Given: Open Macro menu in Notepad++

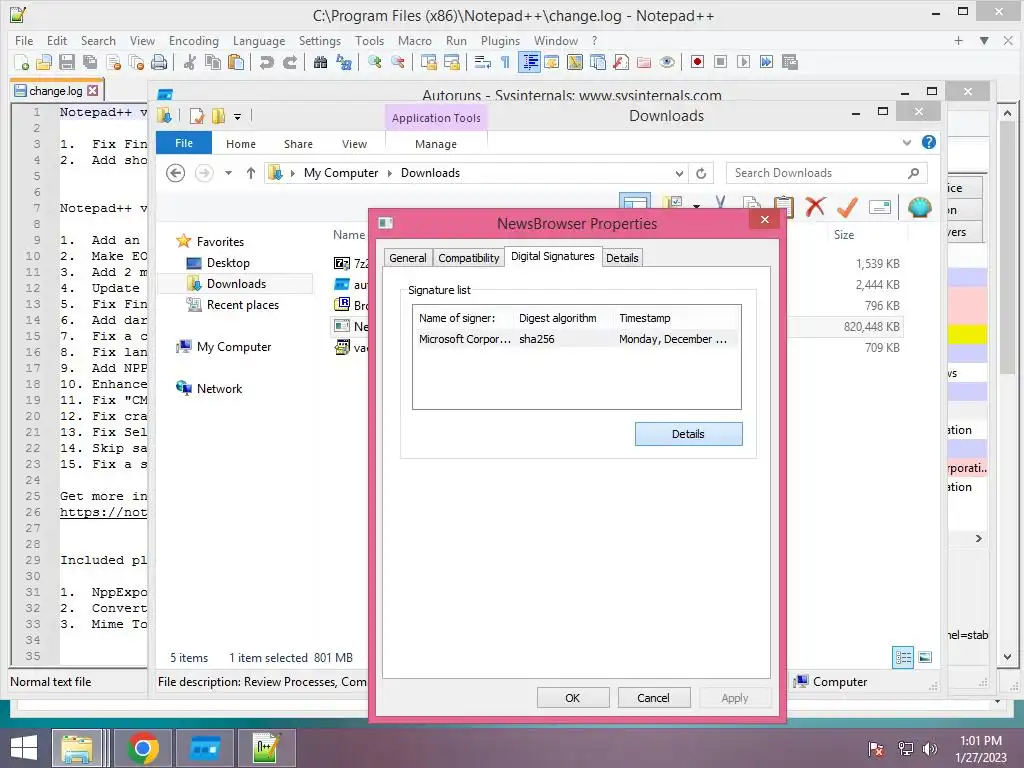Looking at the screenshot, I should (415, 40).
